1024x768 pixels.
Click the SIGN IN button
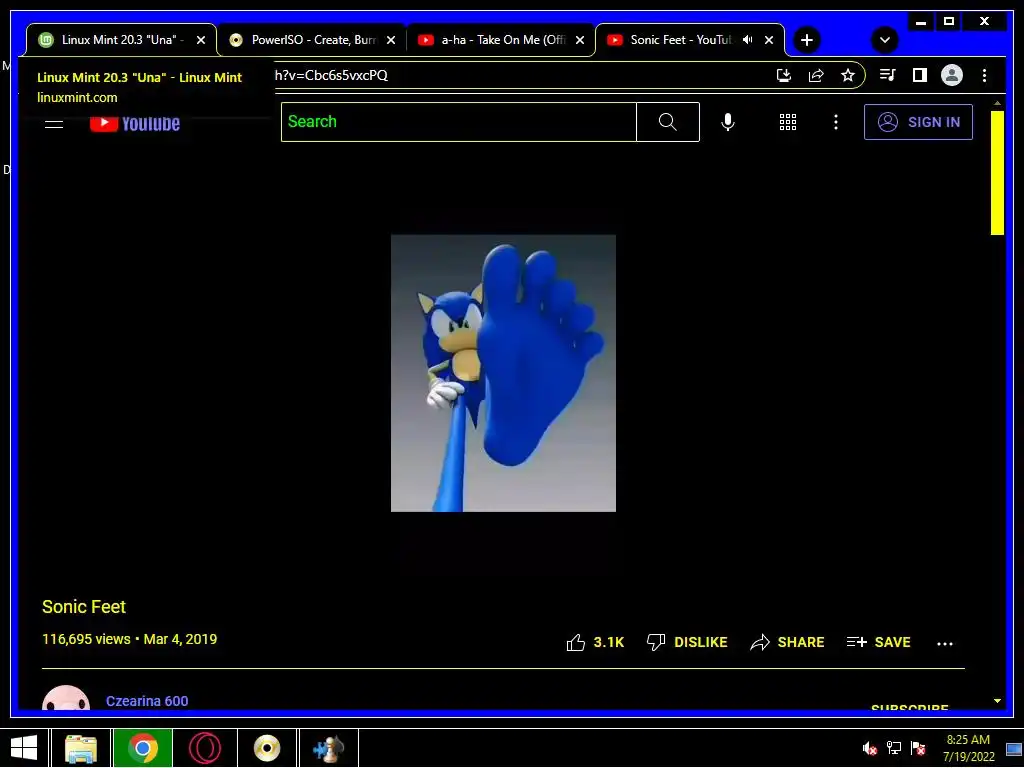pos(918,122)
